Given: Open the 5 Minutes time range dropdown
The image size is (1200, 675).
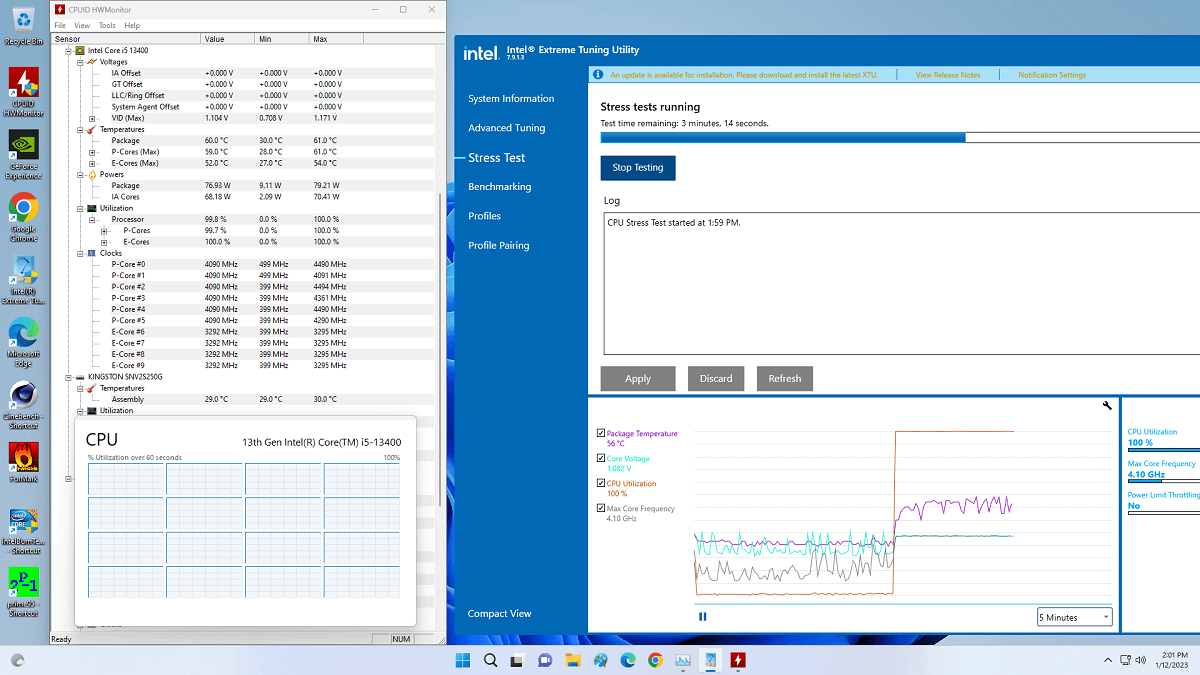Looking at the screenshot, I should click(x=1075, y=617).
